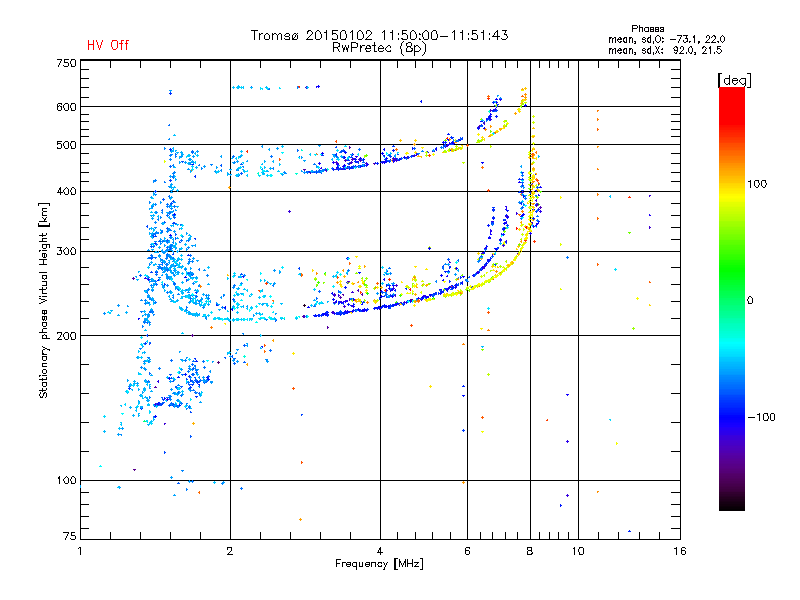Image resolution: width=800 pixels, height=600 pixels.
Task: Click the y-axis tick label '500'
Action: coord(66,145)
